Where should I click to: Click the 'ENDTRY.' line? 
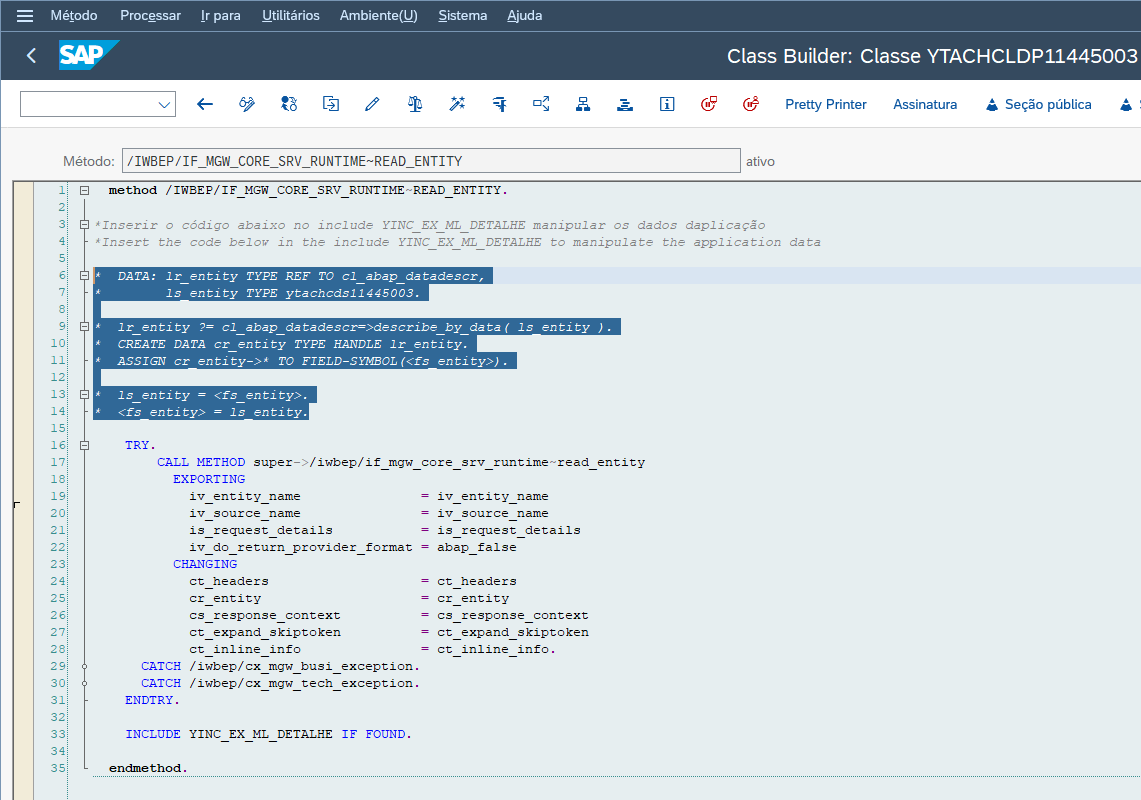152,700
